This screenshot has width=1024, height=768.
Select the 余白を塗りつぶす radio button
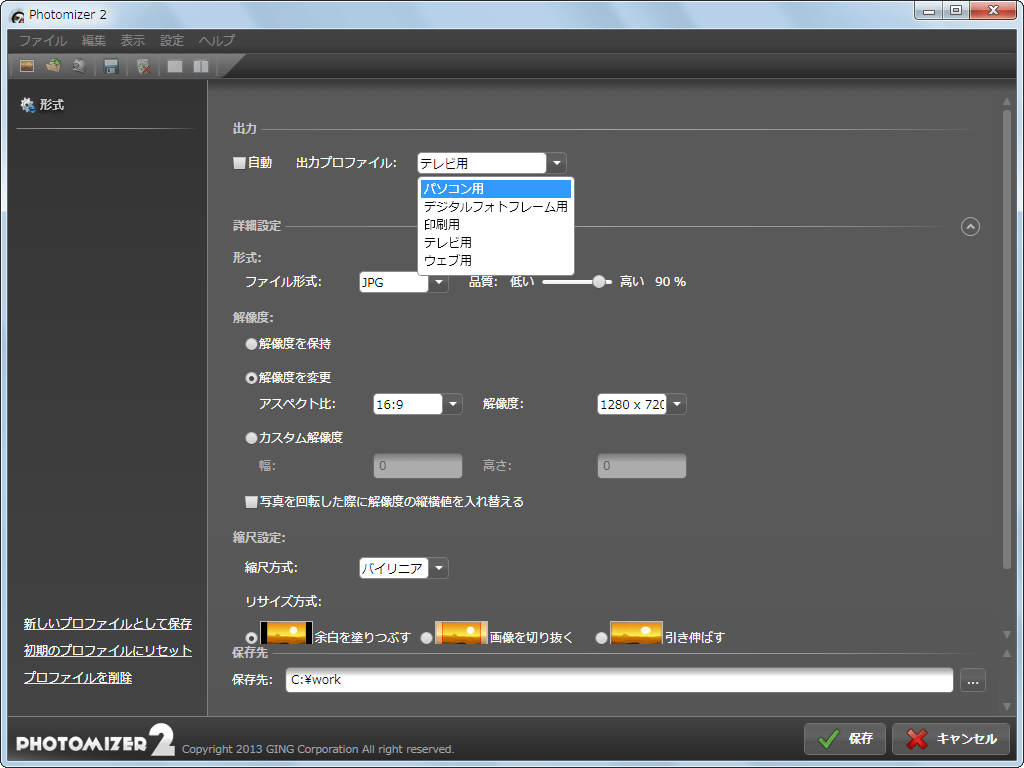pos(251,637)
